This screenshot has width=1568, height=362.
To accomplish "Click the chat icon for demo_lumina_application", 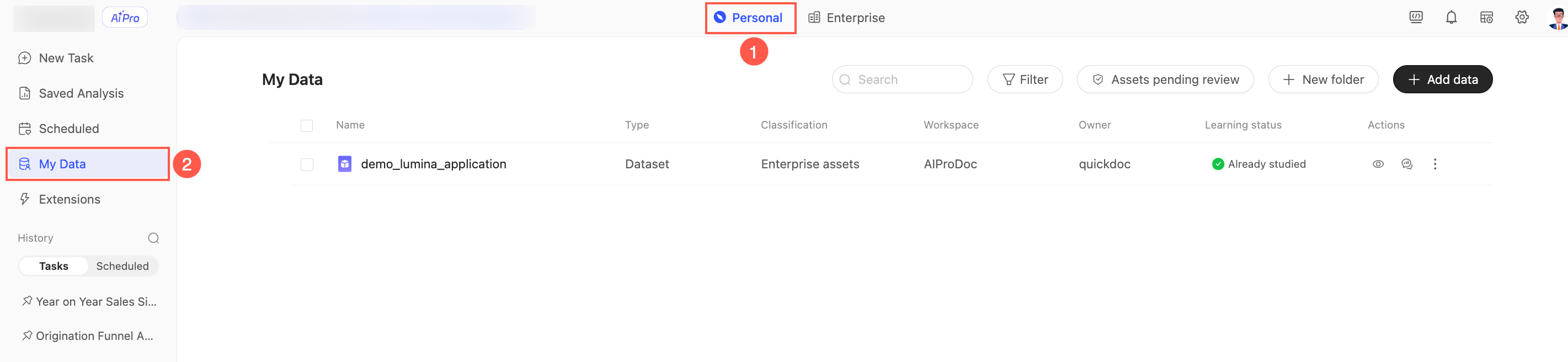I will pyautogui.click(x=1407, y=164).
